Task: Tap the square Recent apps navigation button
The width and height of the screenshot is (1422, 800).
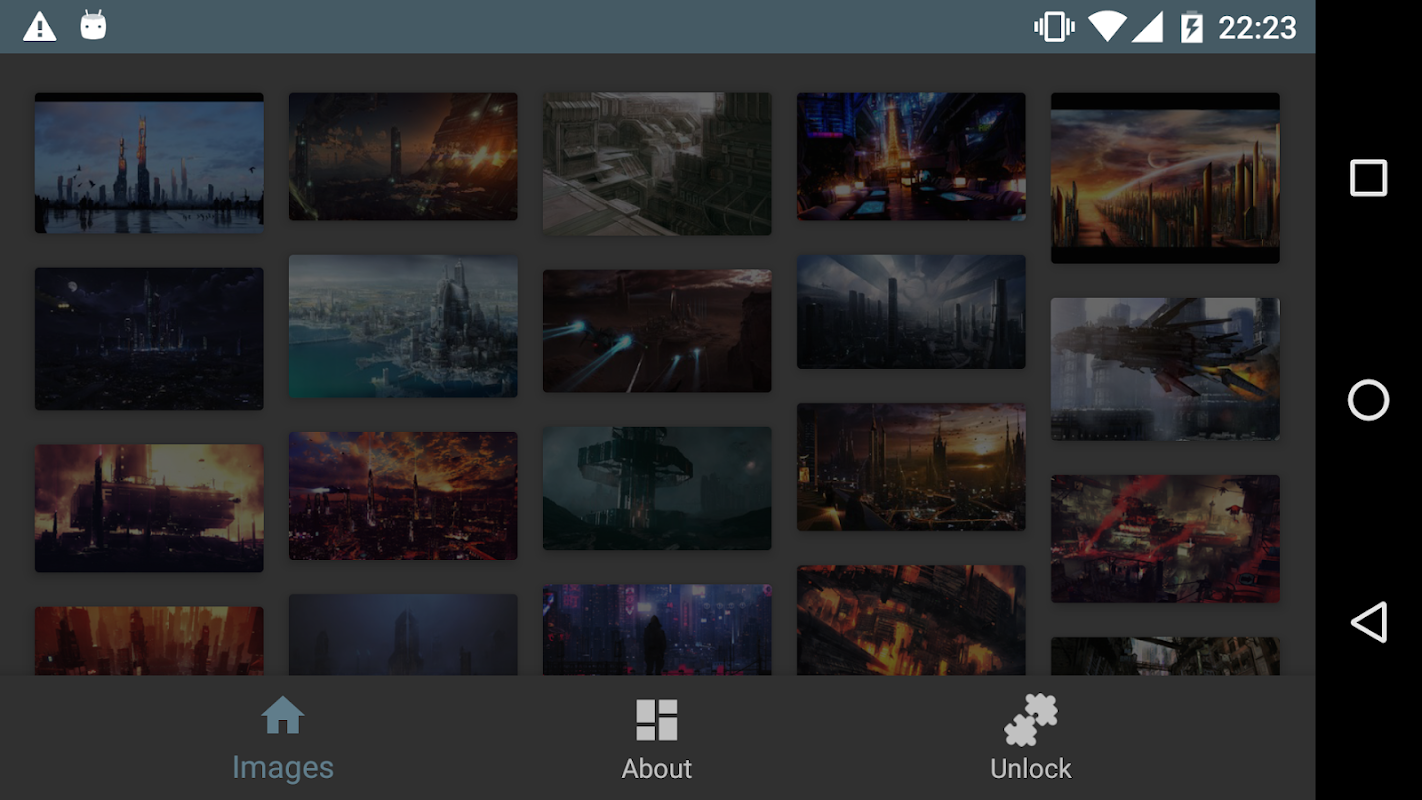Action: (1368, 178)
